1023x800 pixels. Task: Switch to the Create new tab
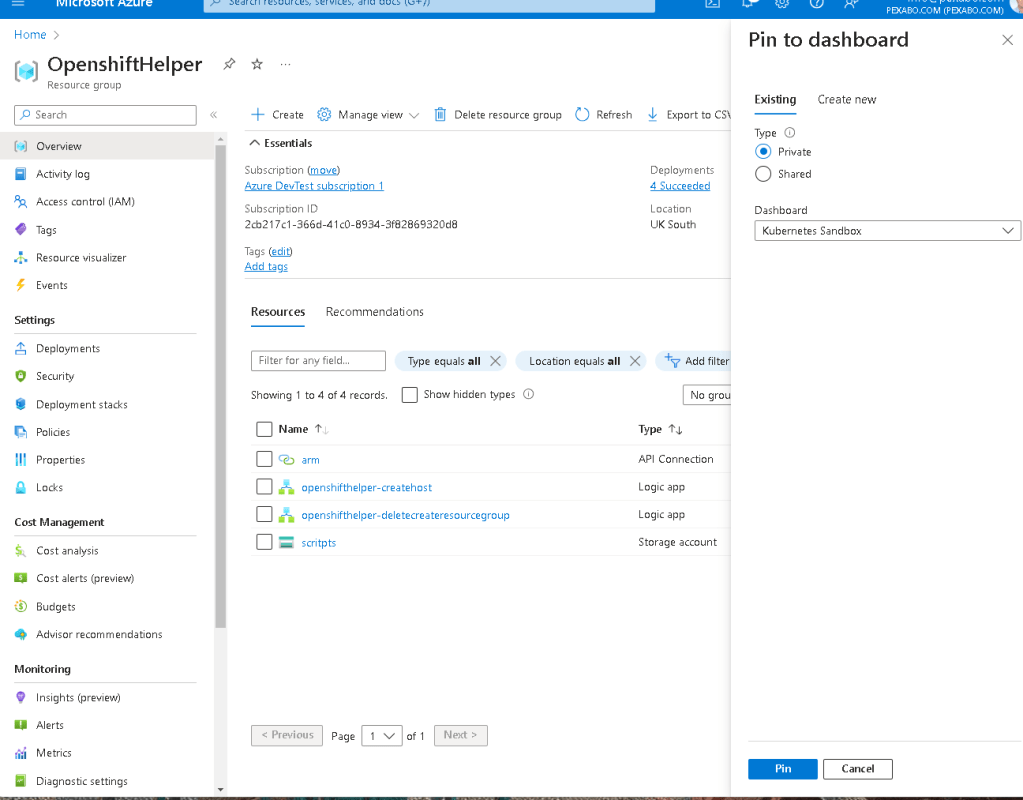click(846, 99)
